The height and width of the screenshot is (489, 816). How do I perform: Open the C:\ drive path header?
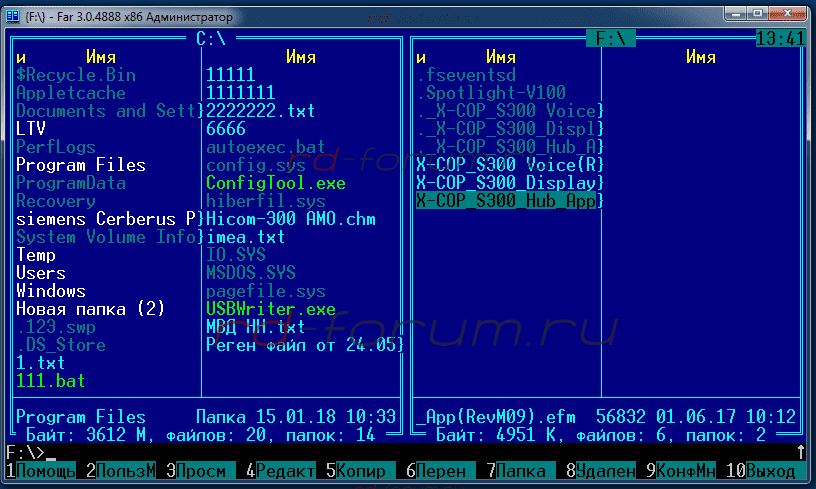[211, 39]
